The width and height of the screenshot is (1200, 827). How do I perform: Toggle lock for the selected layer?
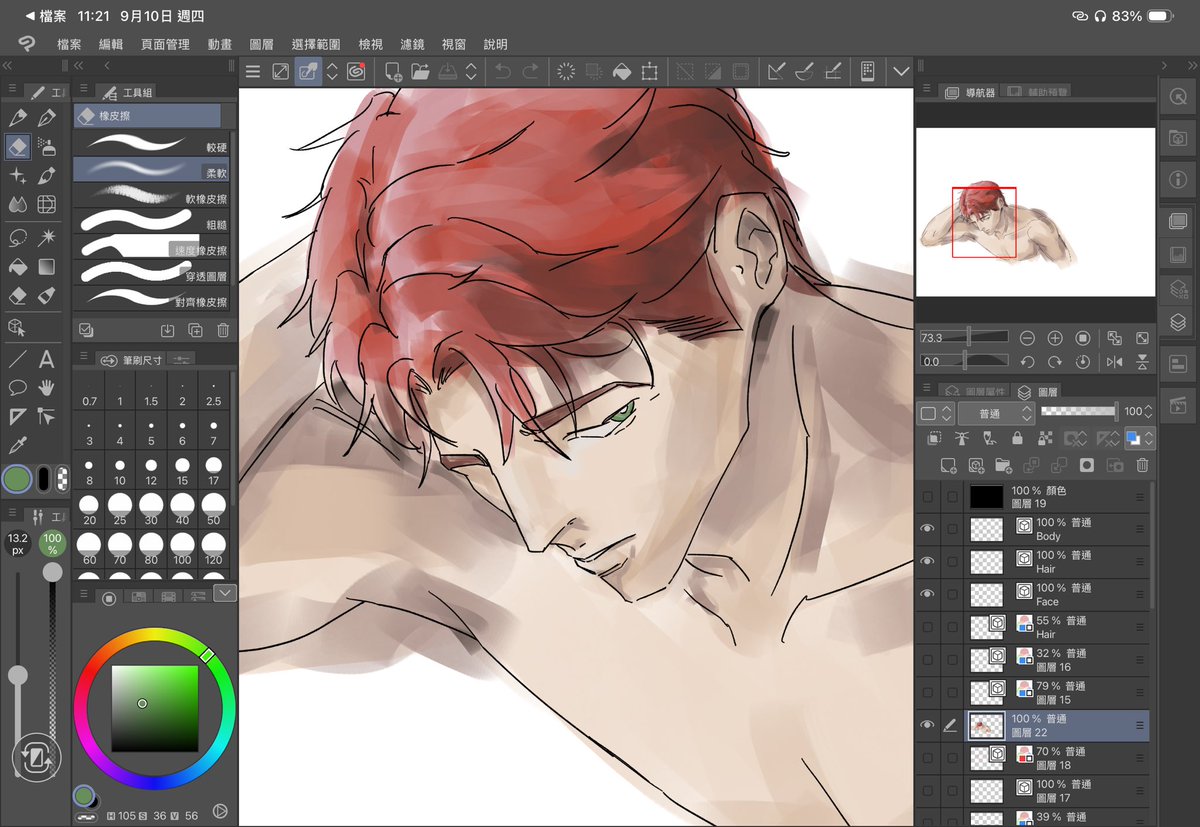pyautogui.click(x=1017, y=438)
